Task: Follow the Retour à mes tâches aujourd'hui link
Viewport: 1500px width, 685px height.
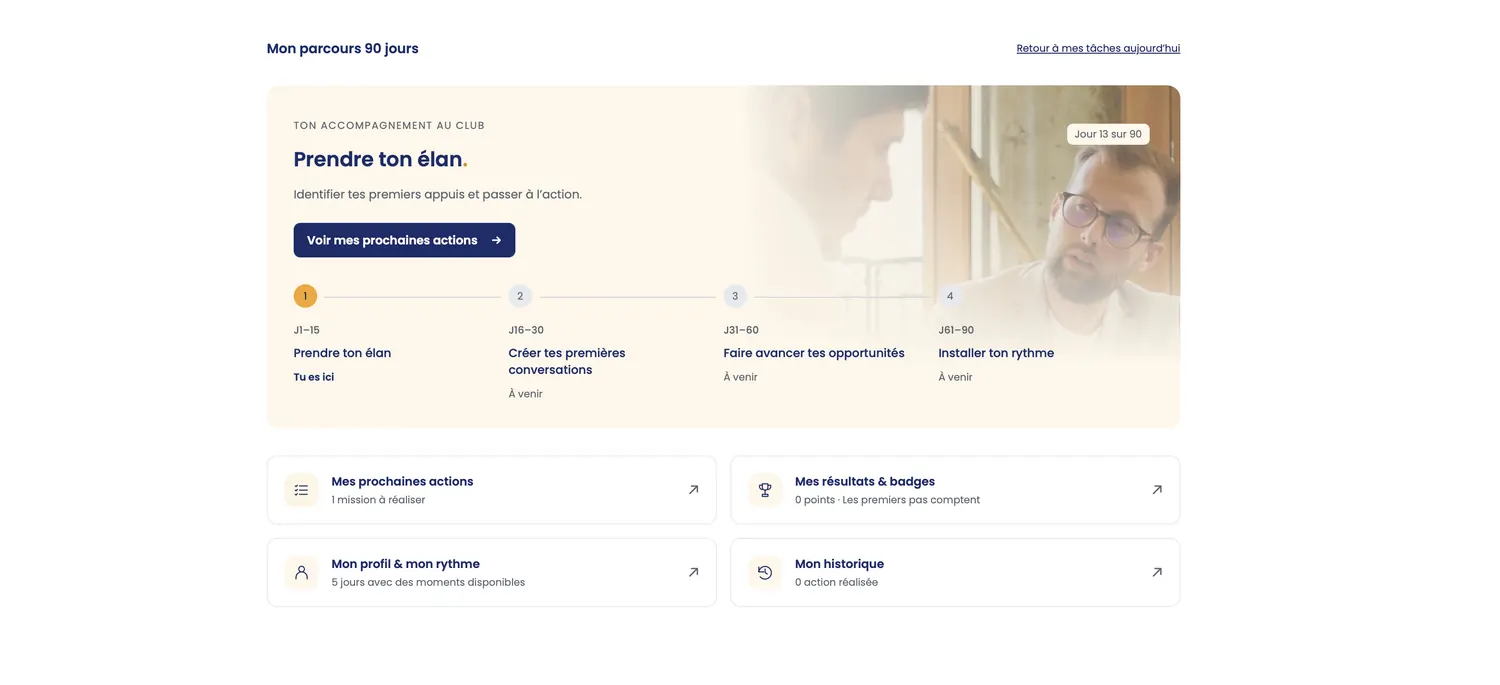Action: tap(1098, 48)
